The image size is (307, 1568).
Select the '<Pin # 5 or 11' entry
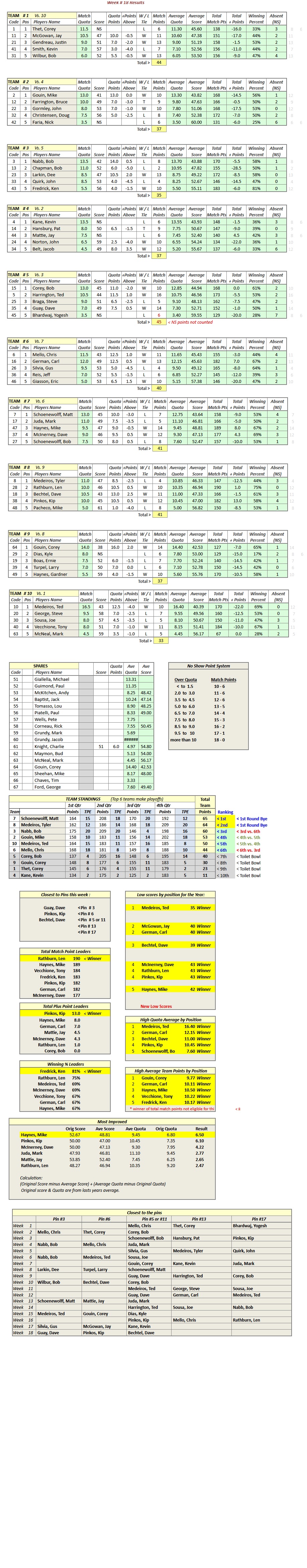click(x=91, y=920)
